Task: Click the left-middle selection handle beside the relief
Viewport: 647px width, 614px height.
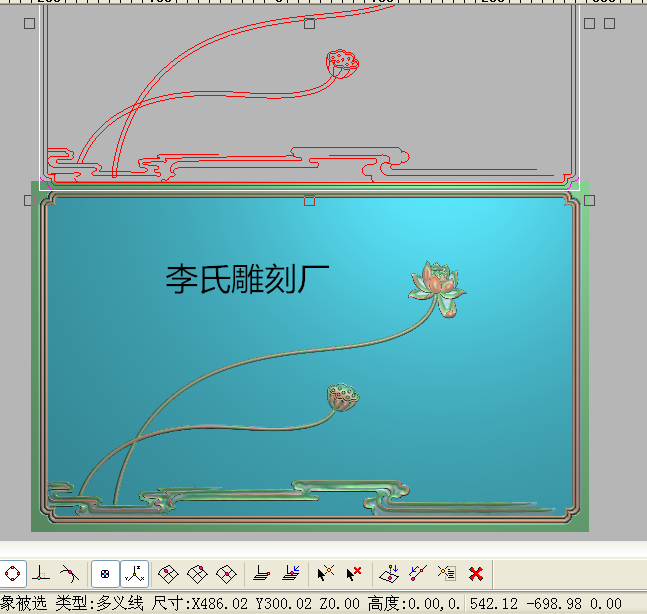Action: [28, 201]
